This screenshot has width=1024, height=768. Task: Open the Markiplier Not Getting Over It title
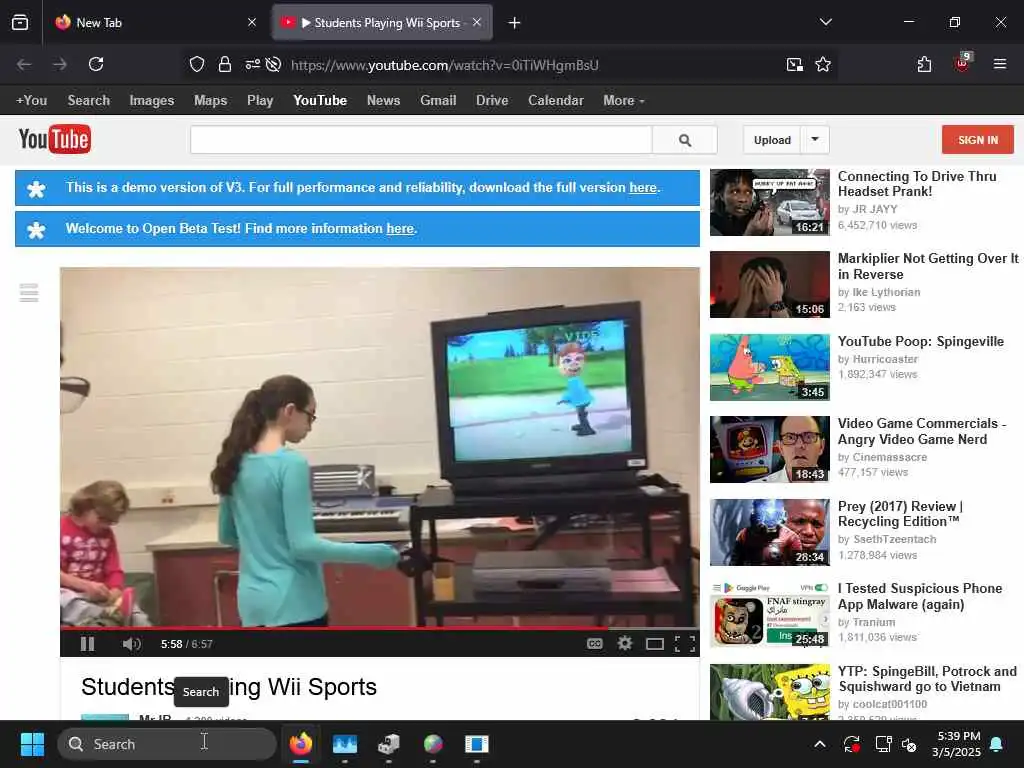click(928, 266)
